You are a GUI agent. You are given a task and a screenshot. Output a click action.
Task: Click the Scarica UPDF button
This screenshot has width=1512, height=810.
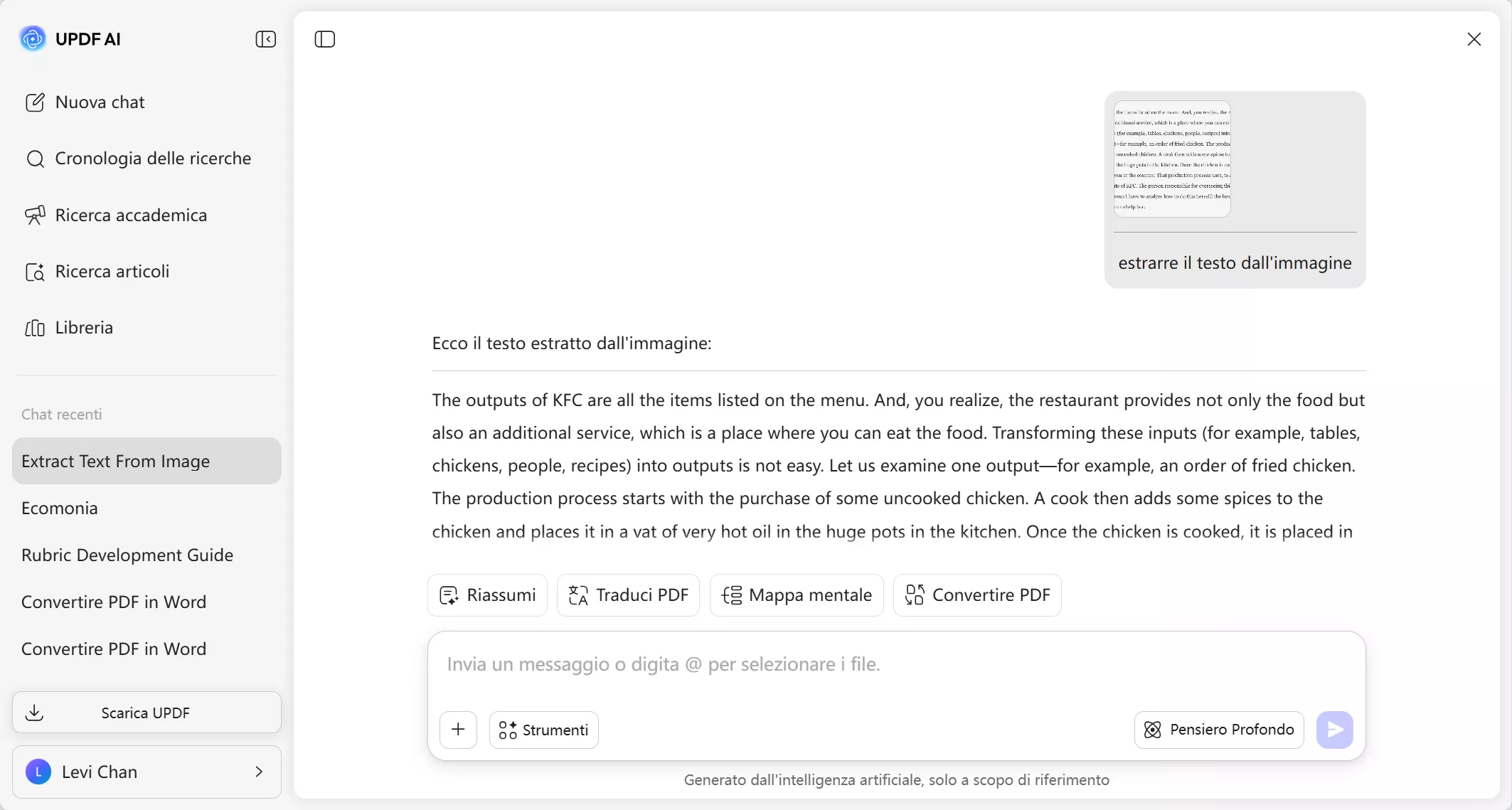[146, 713]
